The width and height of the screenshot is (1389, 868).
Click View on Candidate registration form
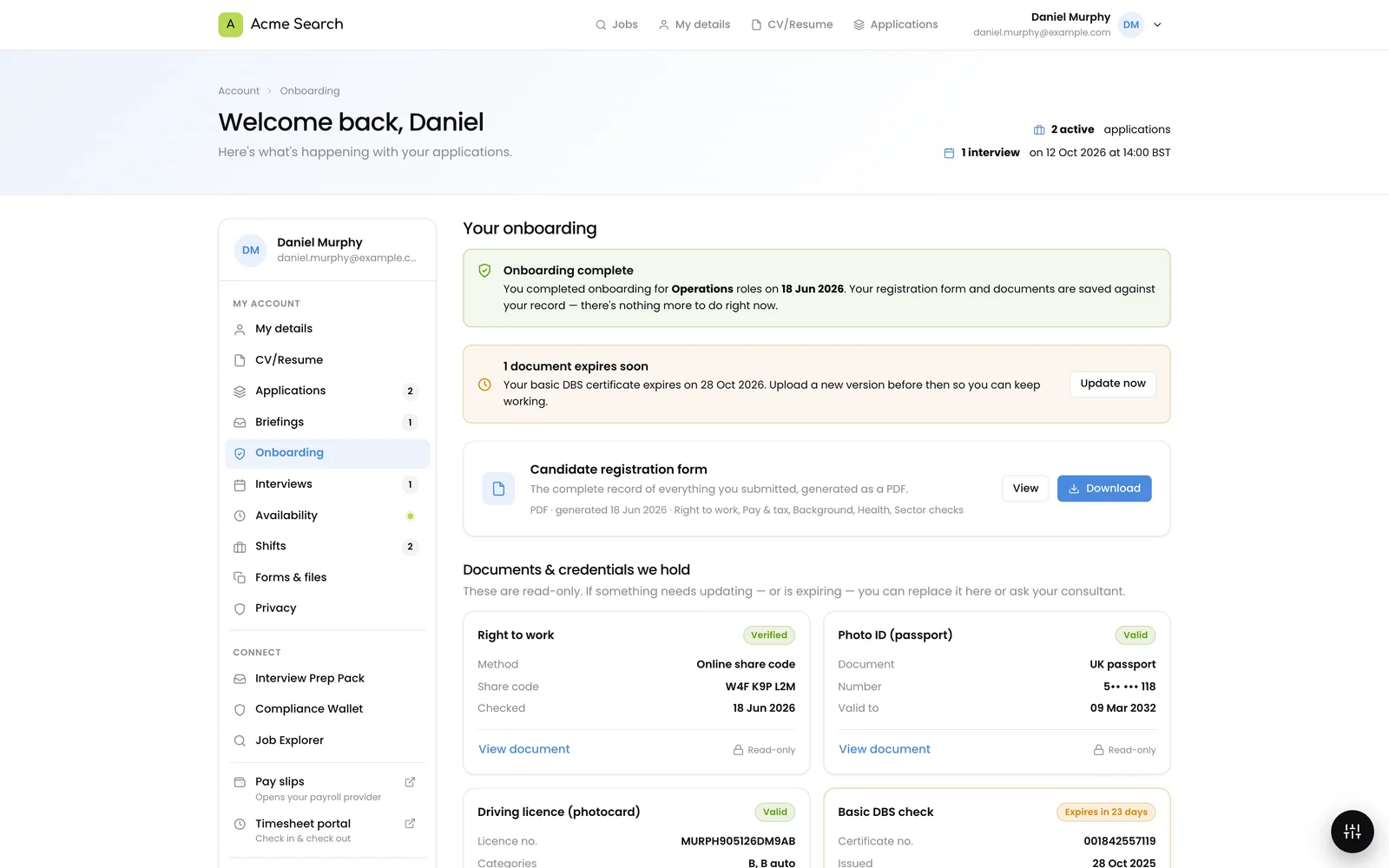1025,489
